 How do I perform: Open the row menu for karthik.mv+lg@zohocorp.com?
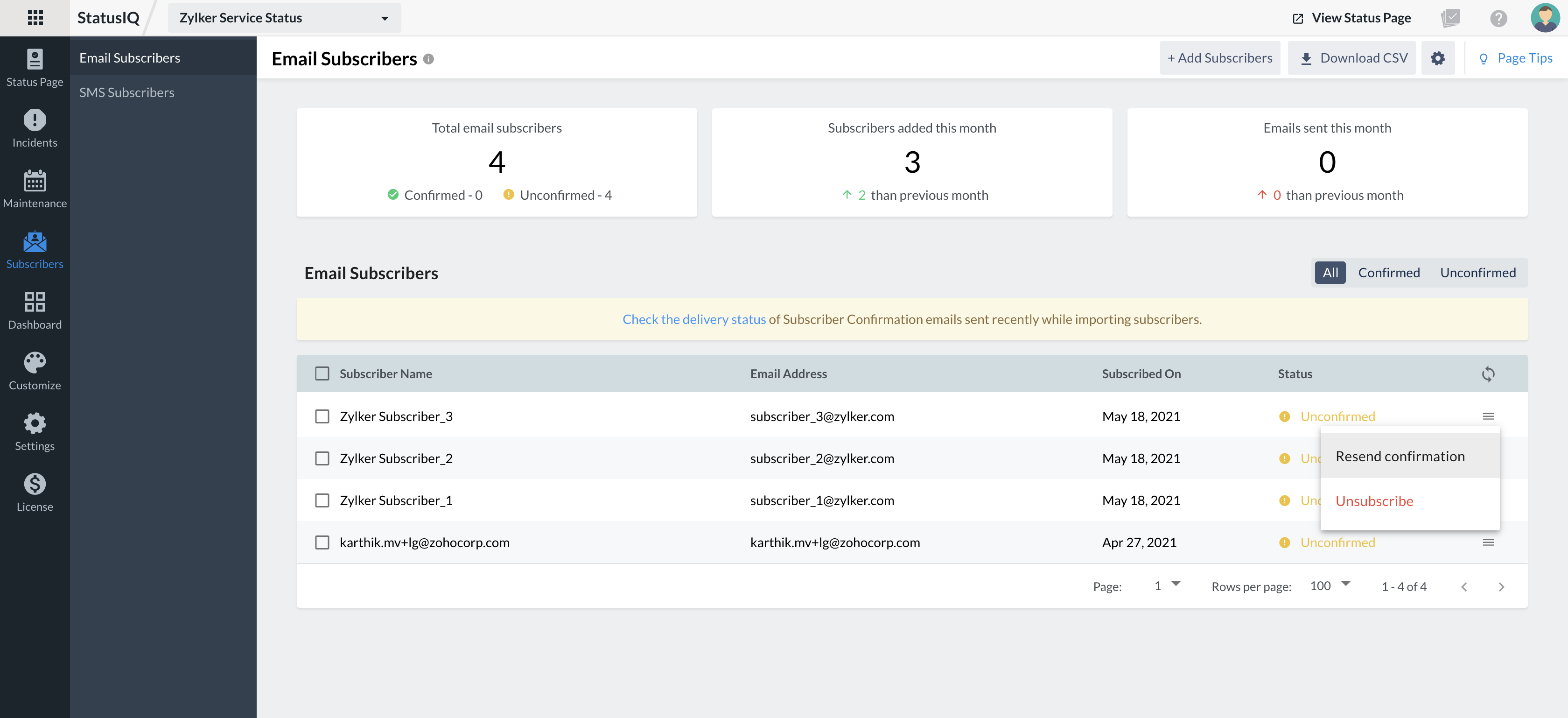coord(1488,542)
